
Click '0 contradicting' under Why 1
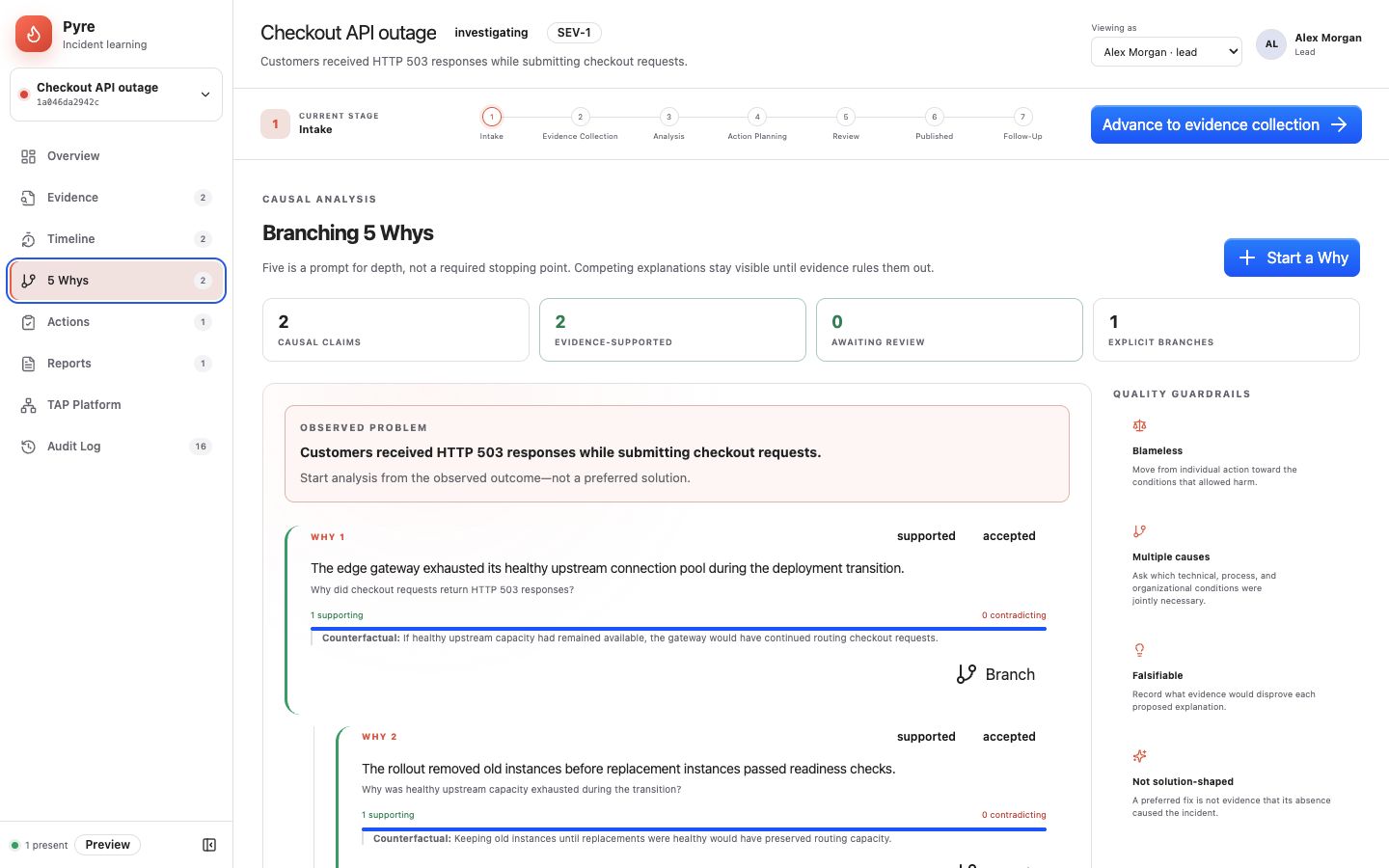pyautogui.click(x=1014, y=615)
